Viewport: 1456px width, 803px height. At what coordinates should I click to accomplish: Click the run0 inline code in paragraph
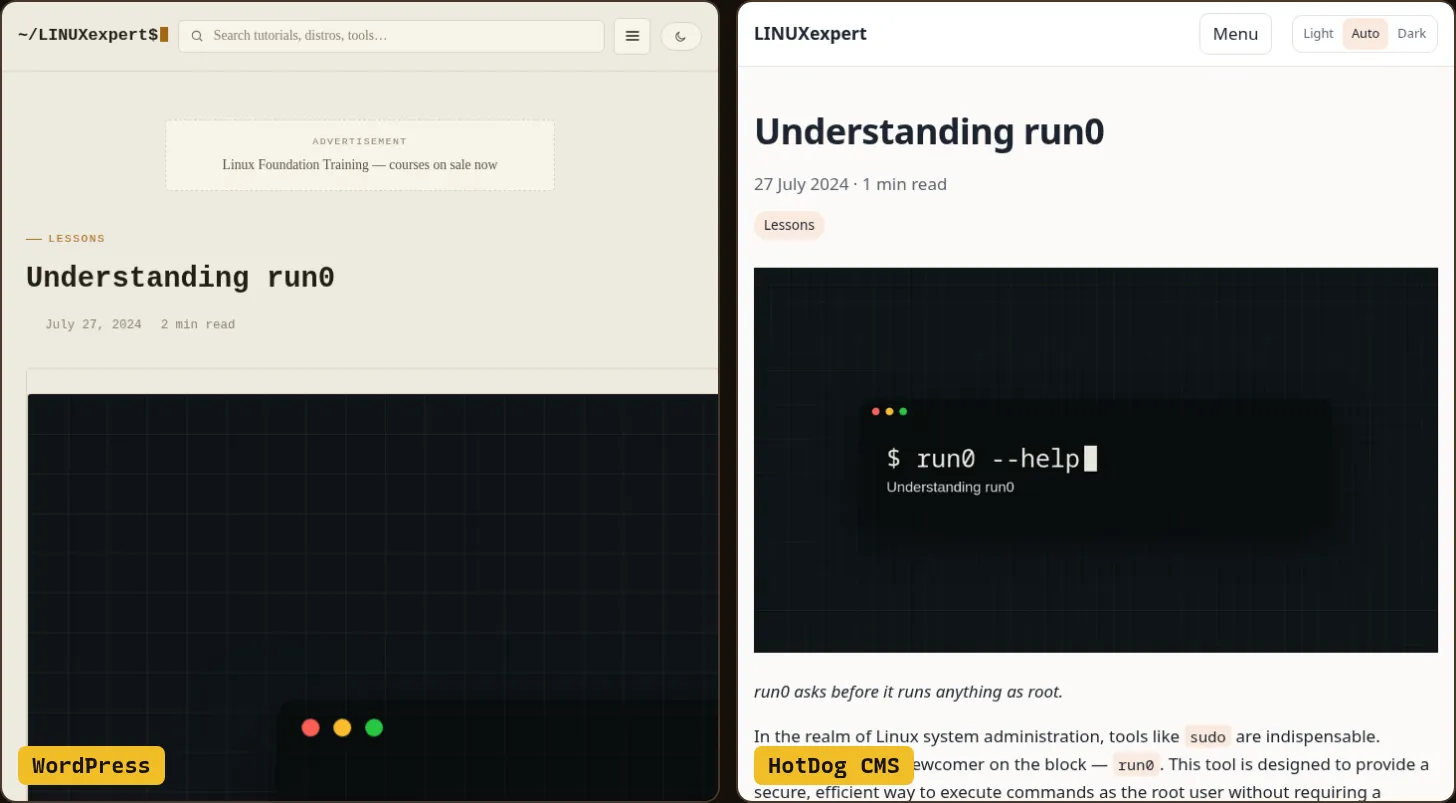tap(1136, 765)
